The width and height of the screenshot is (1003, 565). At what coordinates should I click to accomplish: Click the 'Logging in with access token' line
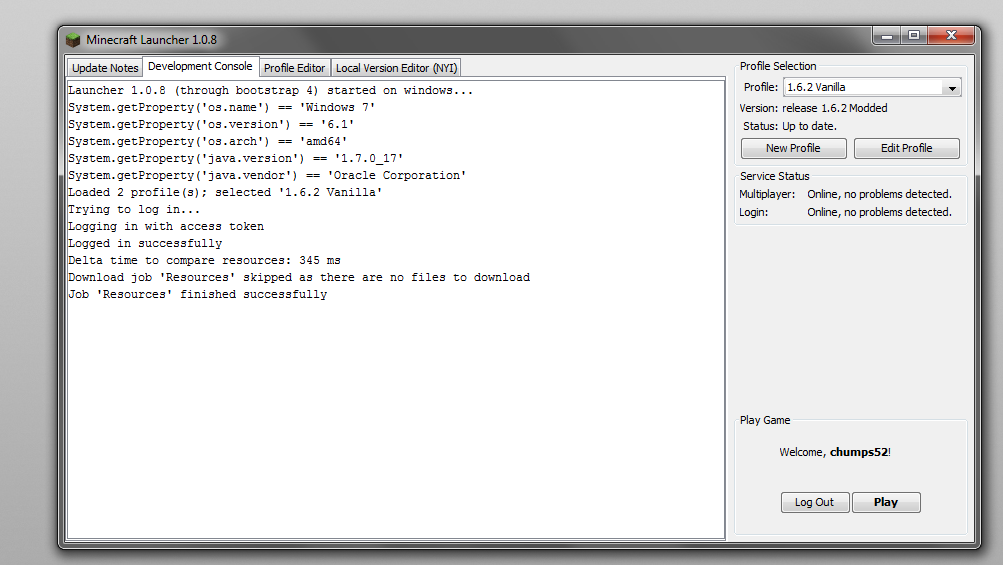166,227
